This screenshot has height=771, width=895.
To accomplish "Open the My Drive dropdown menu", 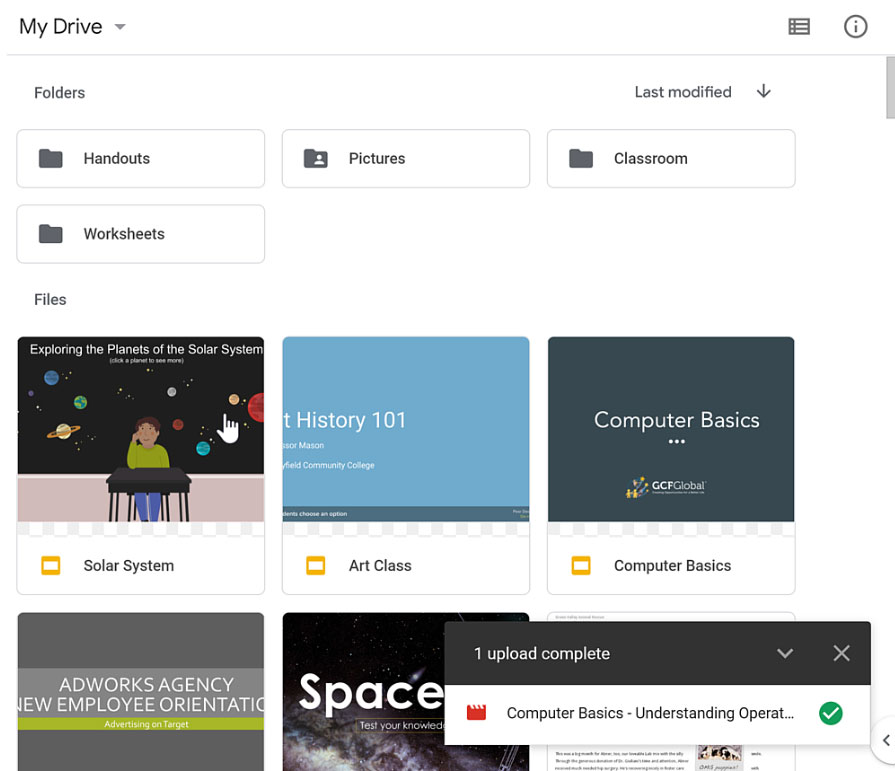I will (120, 27).
